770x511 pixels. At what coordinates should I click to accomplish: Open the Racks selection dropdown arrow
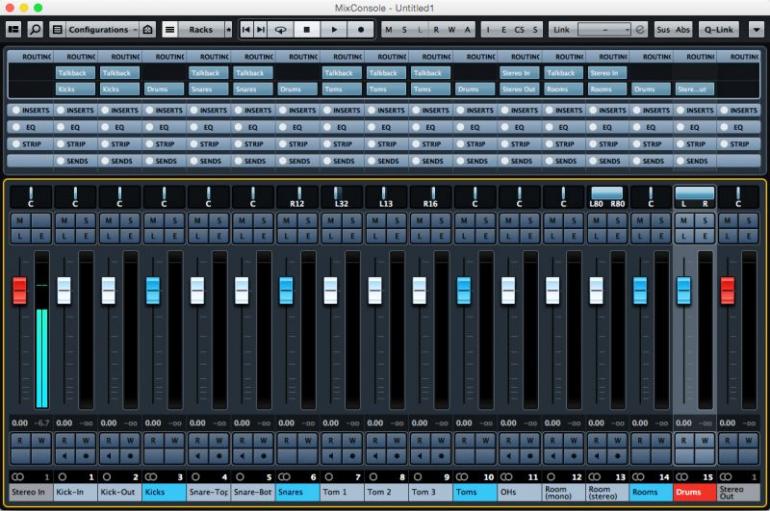228,29
